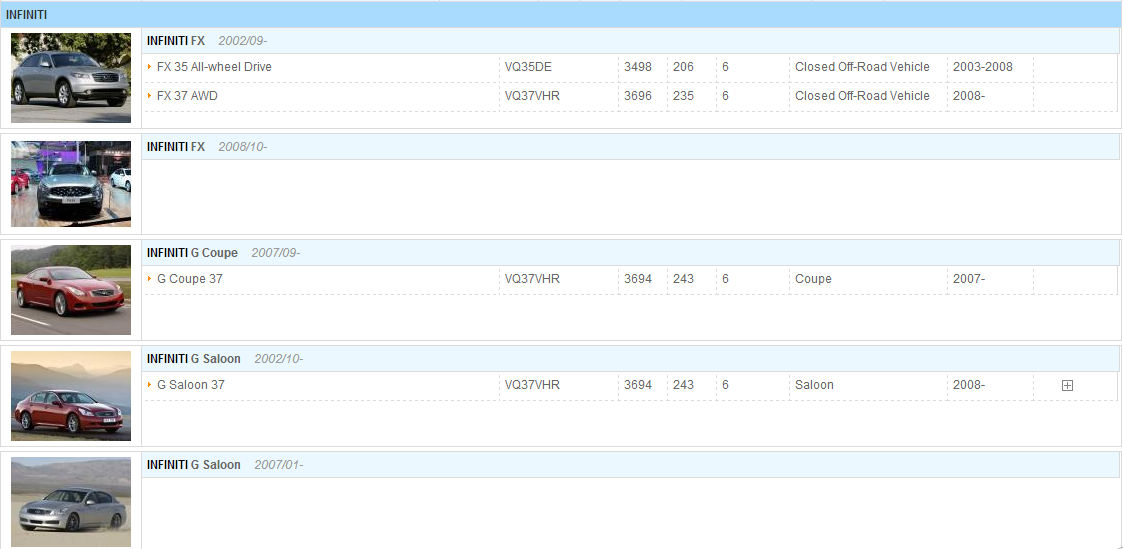Click the INFINITI G Saloon 2002/10- header
Image resolution: width=1123 pixels, height=549 pixels.
point(631,359)
